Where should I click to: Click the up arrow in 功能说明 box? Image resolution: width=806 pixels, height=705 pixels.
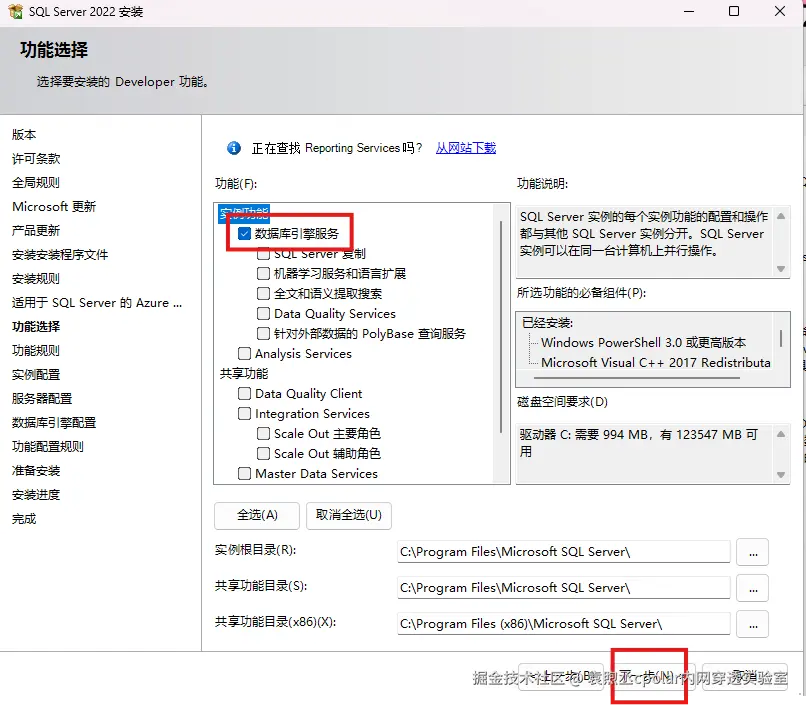pyautogui.click(x=781, y=216)
